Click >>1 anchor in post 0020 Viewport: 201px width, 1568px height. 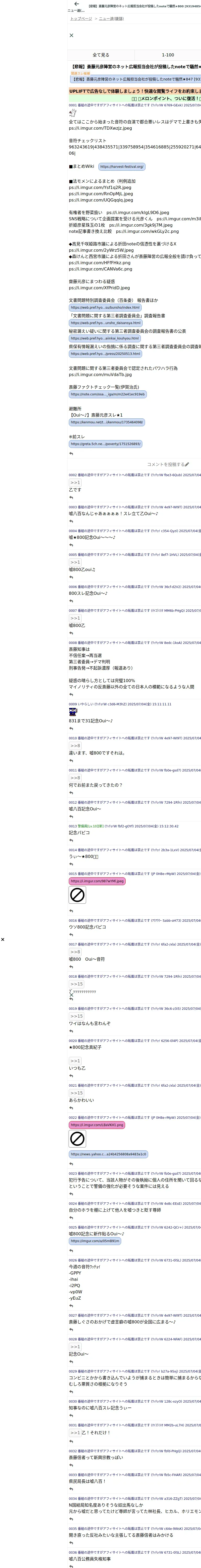[75, 1061]
